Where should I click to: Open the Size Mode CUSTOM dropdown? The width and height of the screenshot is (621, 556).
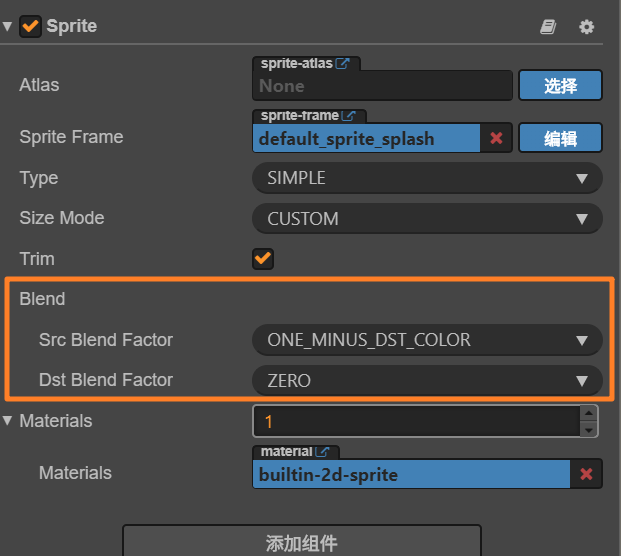tap(427, 218)
